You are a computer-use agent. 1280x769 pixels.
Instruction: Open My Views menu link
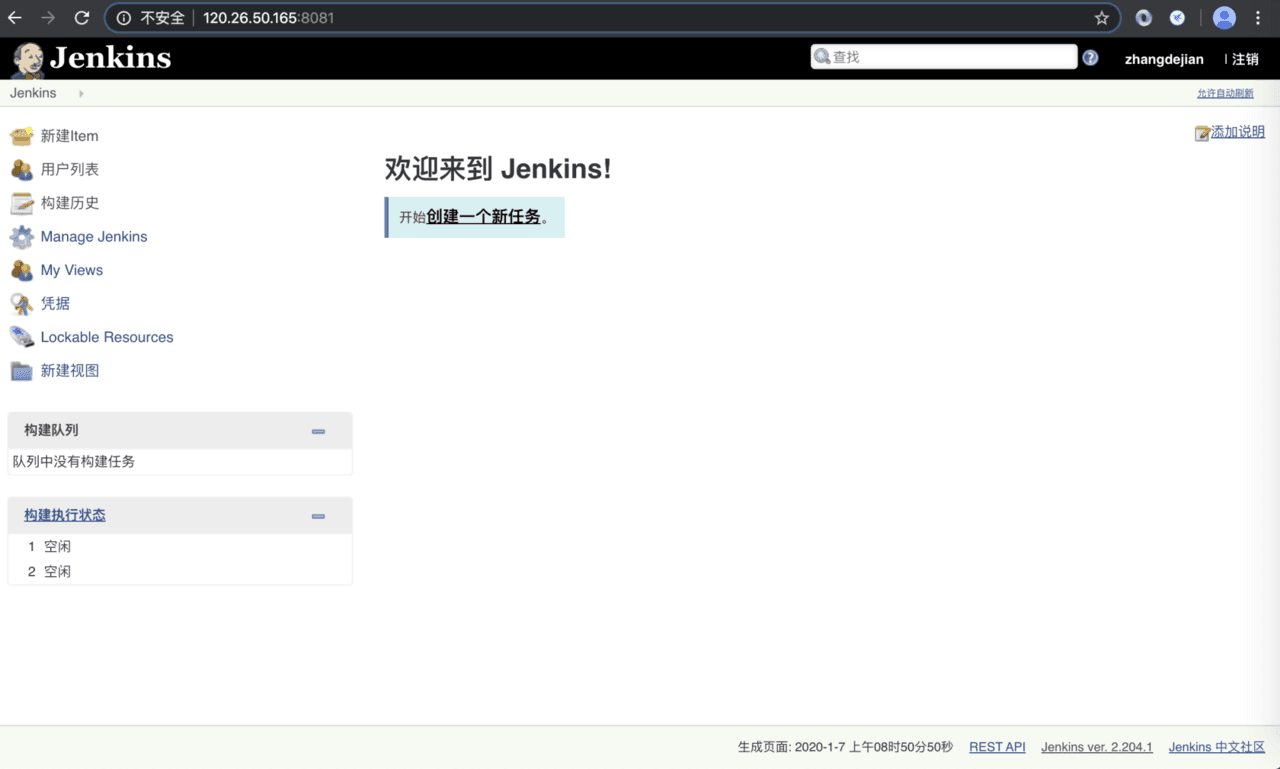72,270
